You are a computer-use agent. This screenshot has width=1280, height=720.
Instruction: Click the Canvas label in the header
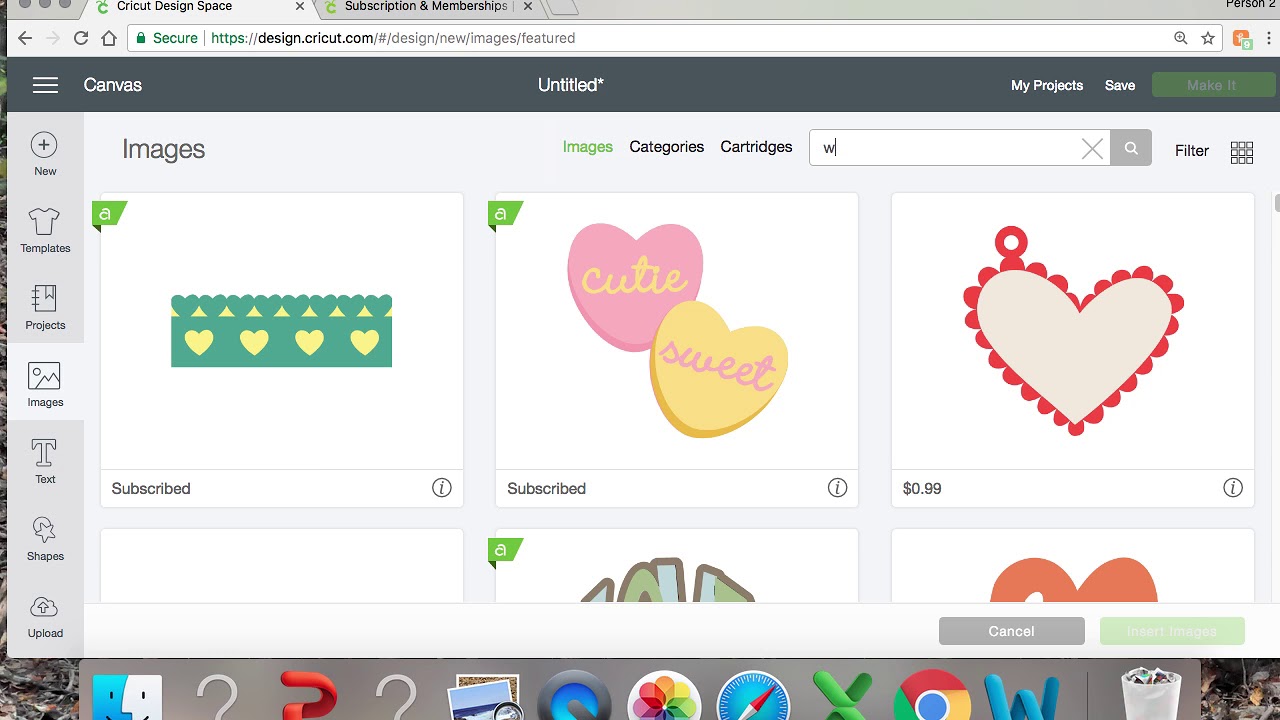[x=112, y=85]
